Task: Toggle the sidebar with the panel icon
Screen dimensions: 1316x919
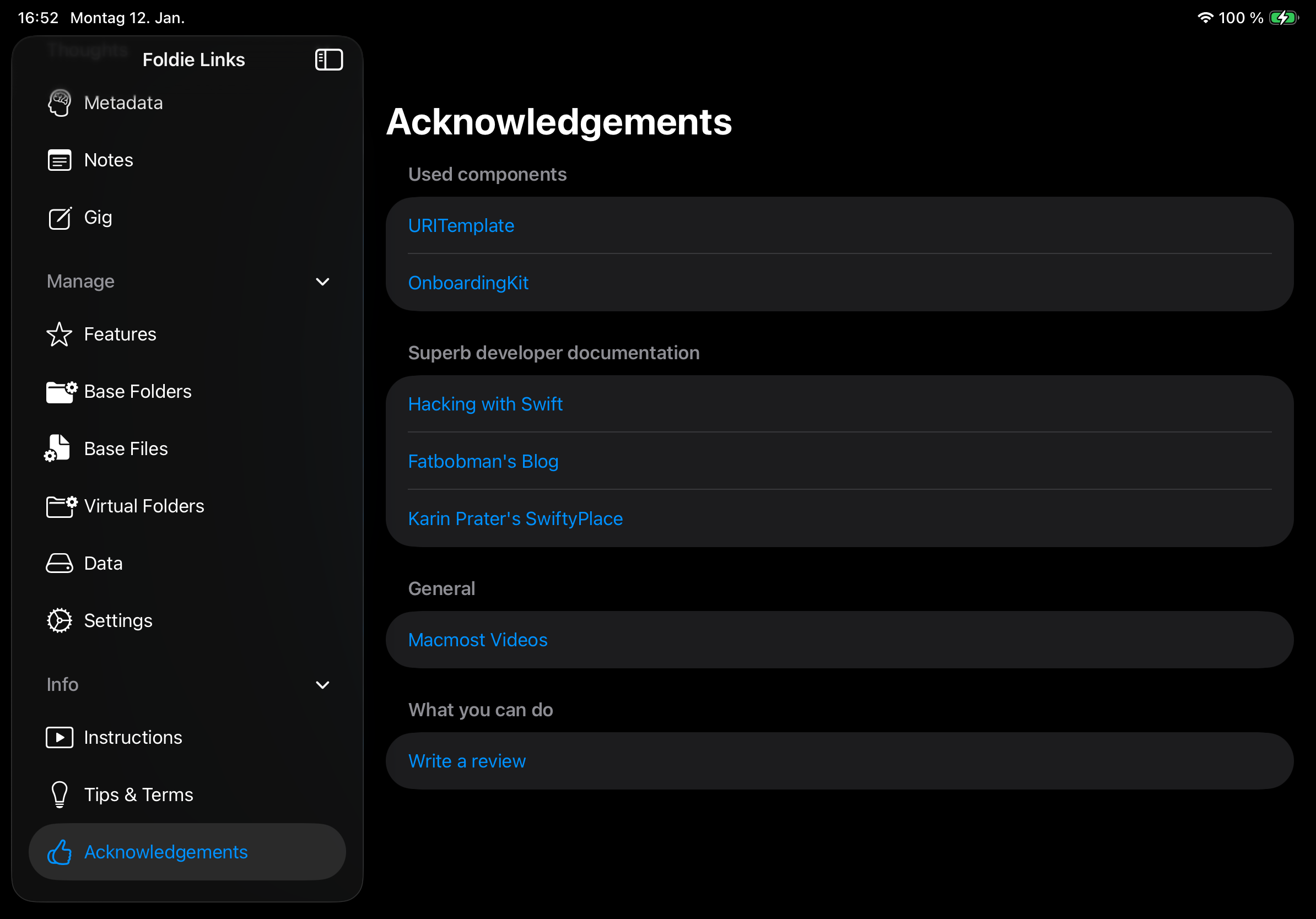Action: point(329,59)
